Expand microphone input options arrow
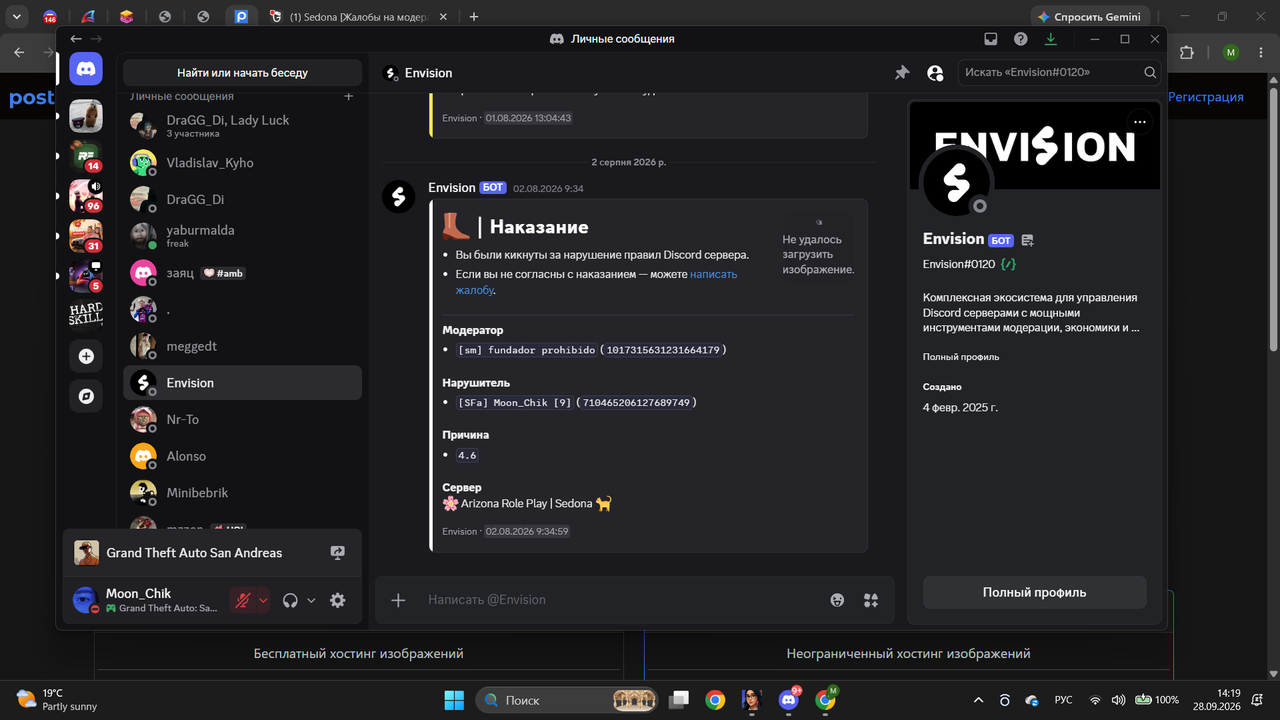 coord(263,600)
